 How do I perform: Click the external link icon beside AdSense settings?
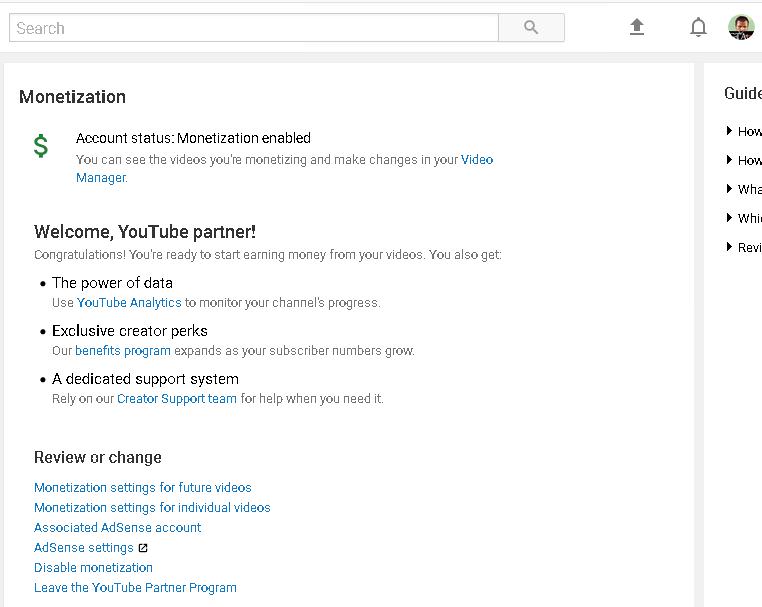pyautogui.click(x=143, y=548)
